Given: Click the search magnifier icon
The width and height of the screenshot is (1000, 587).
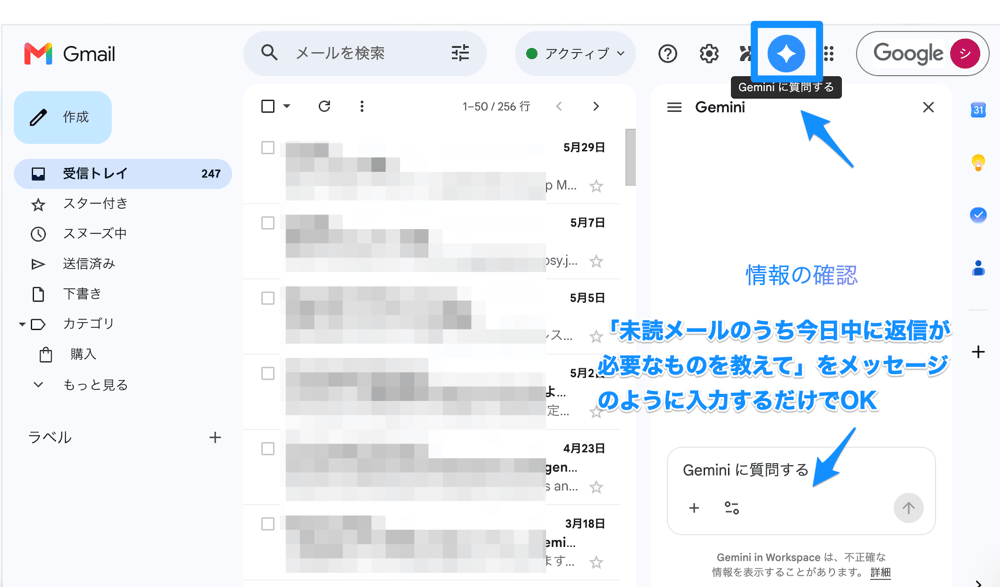Looking at the screenshot, I should click(269, 53).
